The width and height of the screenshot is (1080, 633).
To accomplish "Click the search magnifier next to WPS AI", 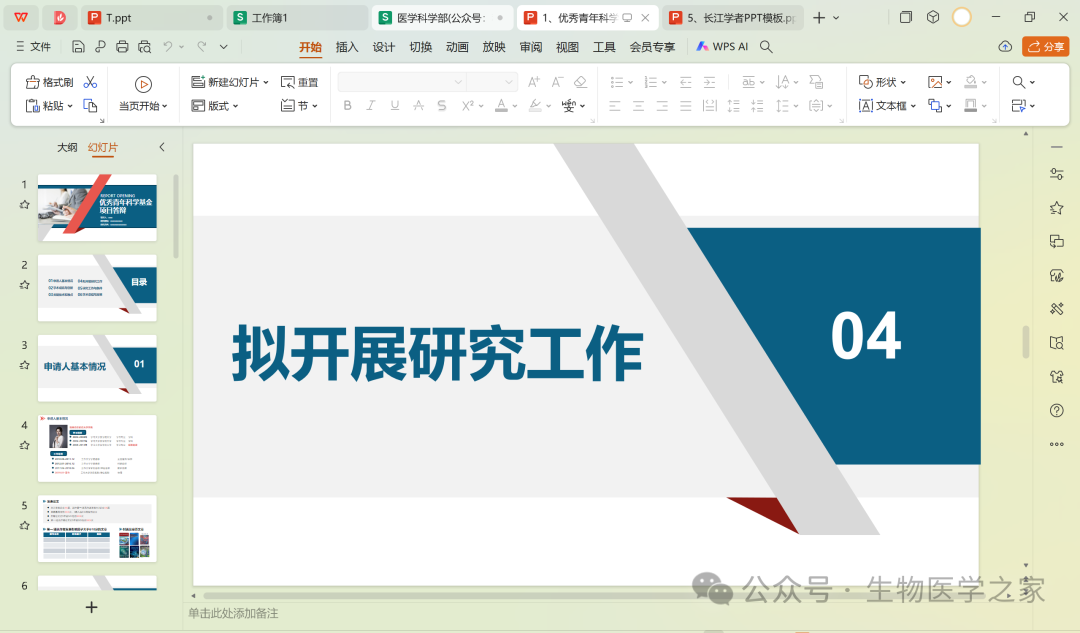I will pyautogui.click(x=766, y=47).
